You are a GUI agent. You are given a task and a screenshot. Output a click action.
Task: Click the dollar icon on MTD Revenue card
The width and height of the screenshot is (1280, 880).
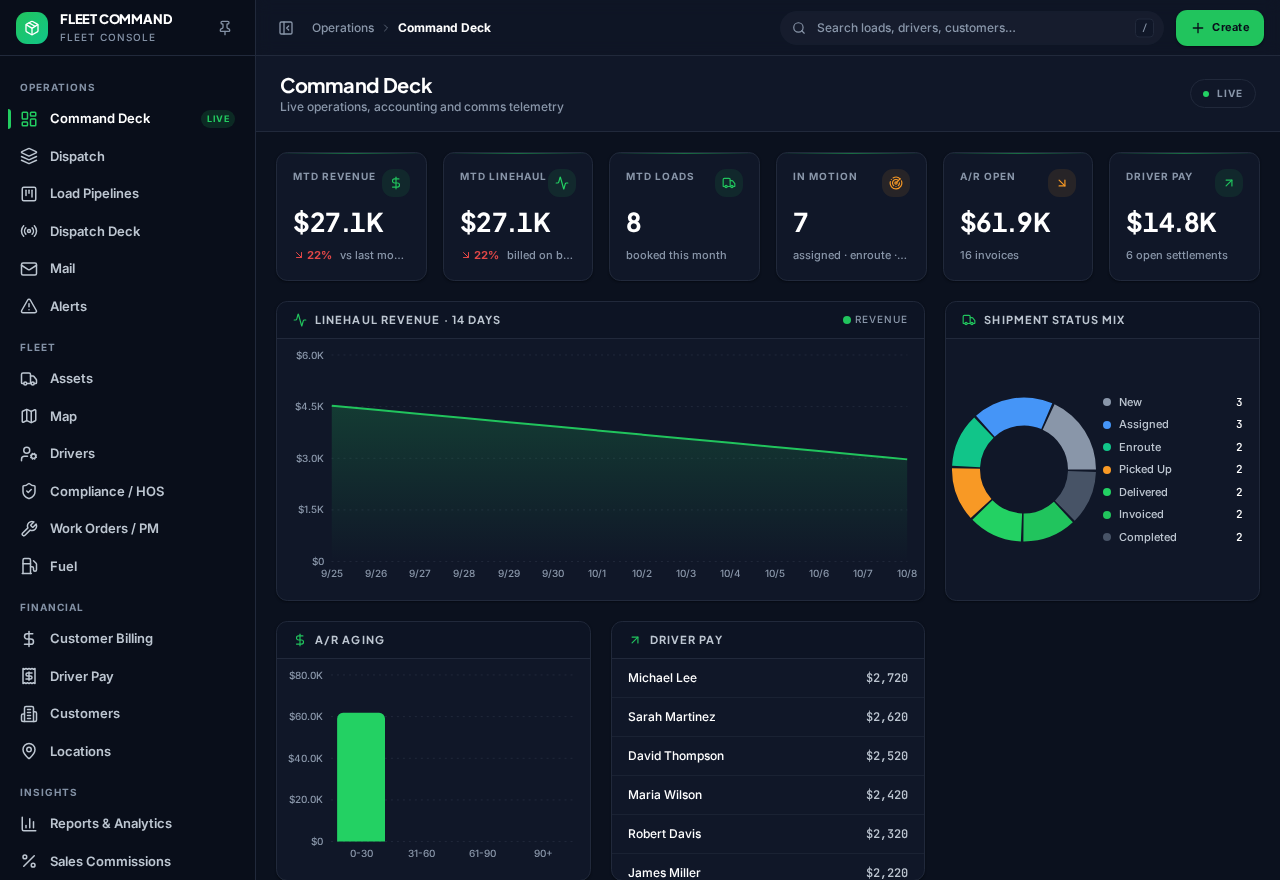click(x=396, y=183)
